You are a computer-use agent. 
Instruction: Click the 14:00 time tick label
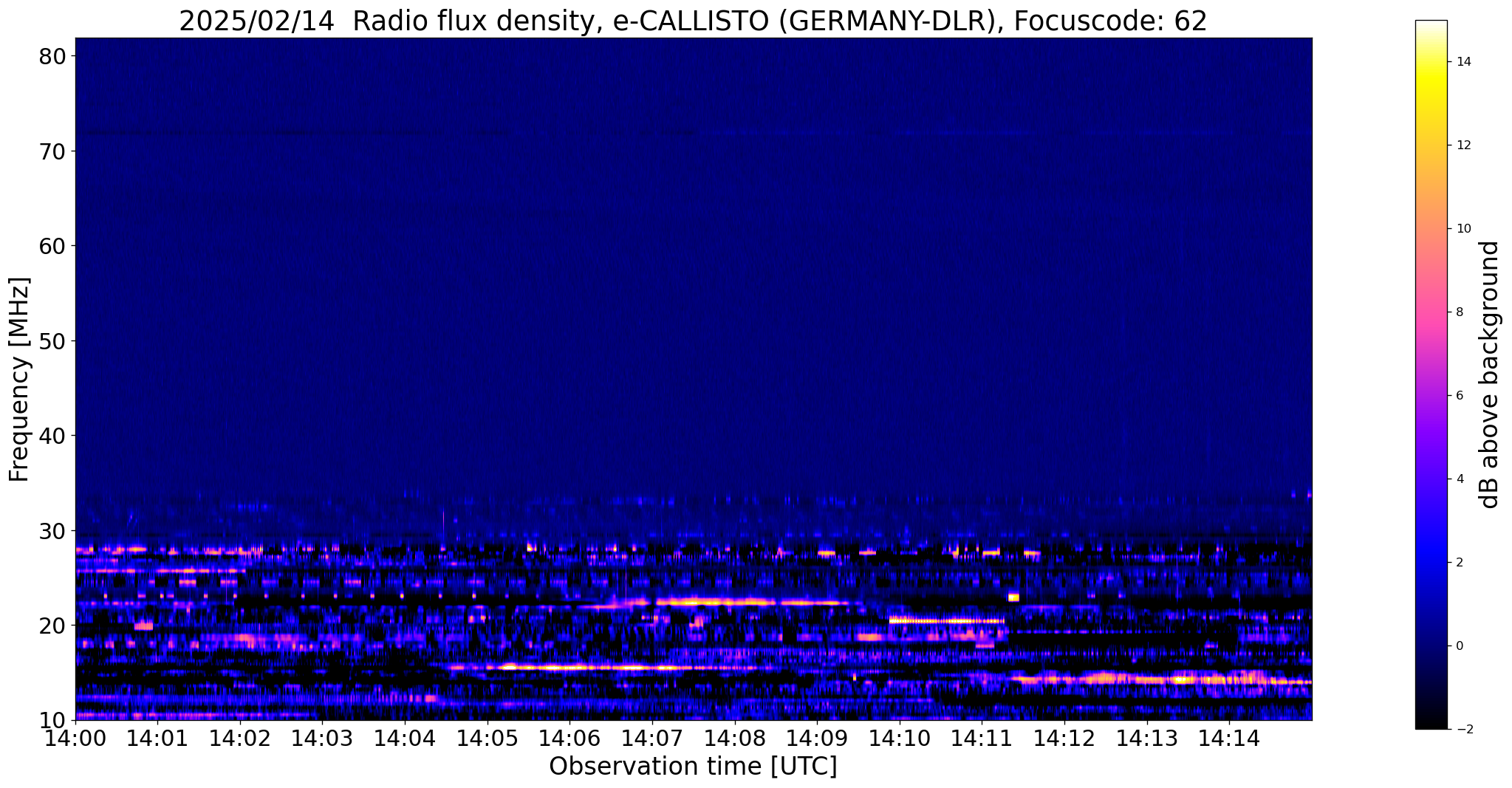coord(76,738)
